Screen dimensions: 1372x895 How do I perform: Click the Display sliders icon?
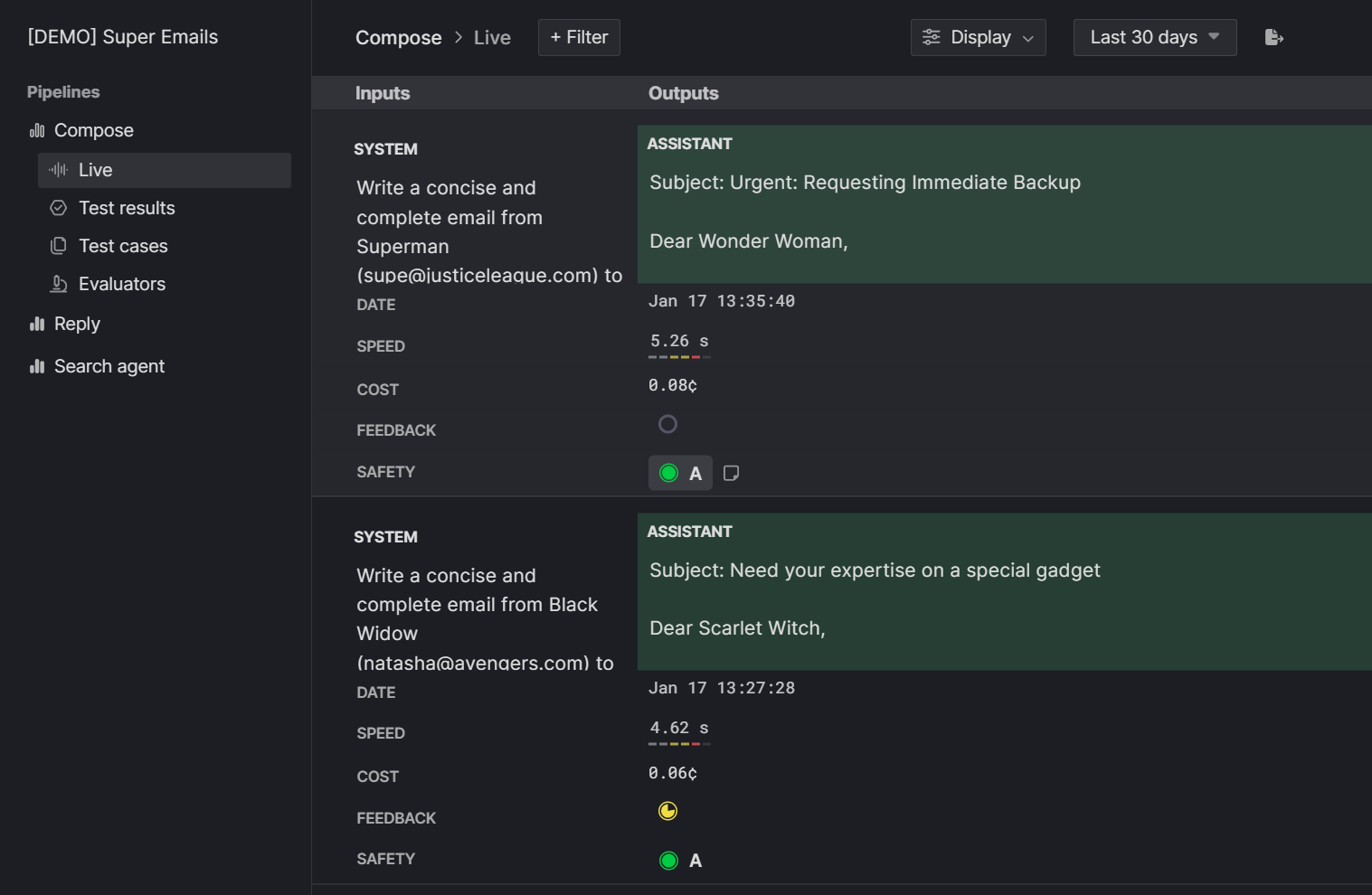coord(931,37)
